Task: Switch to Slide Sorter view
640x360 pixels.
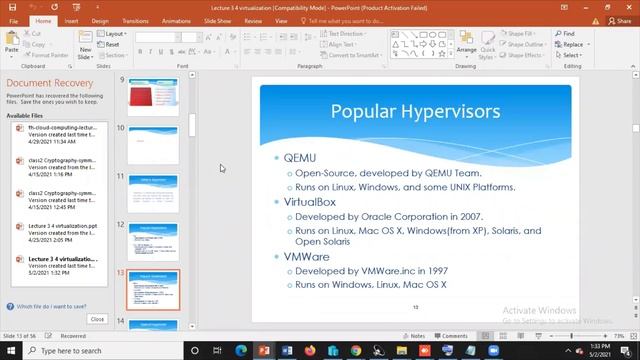Action: (503, 336)
